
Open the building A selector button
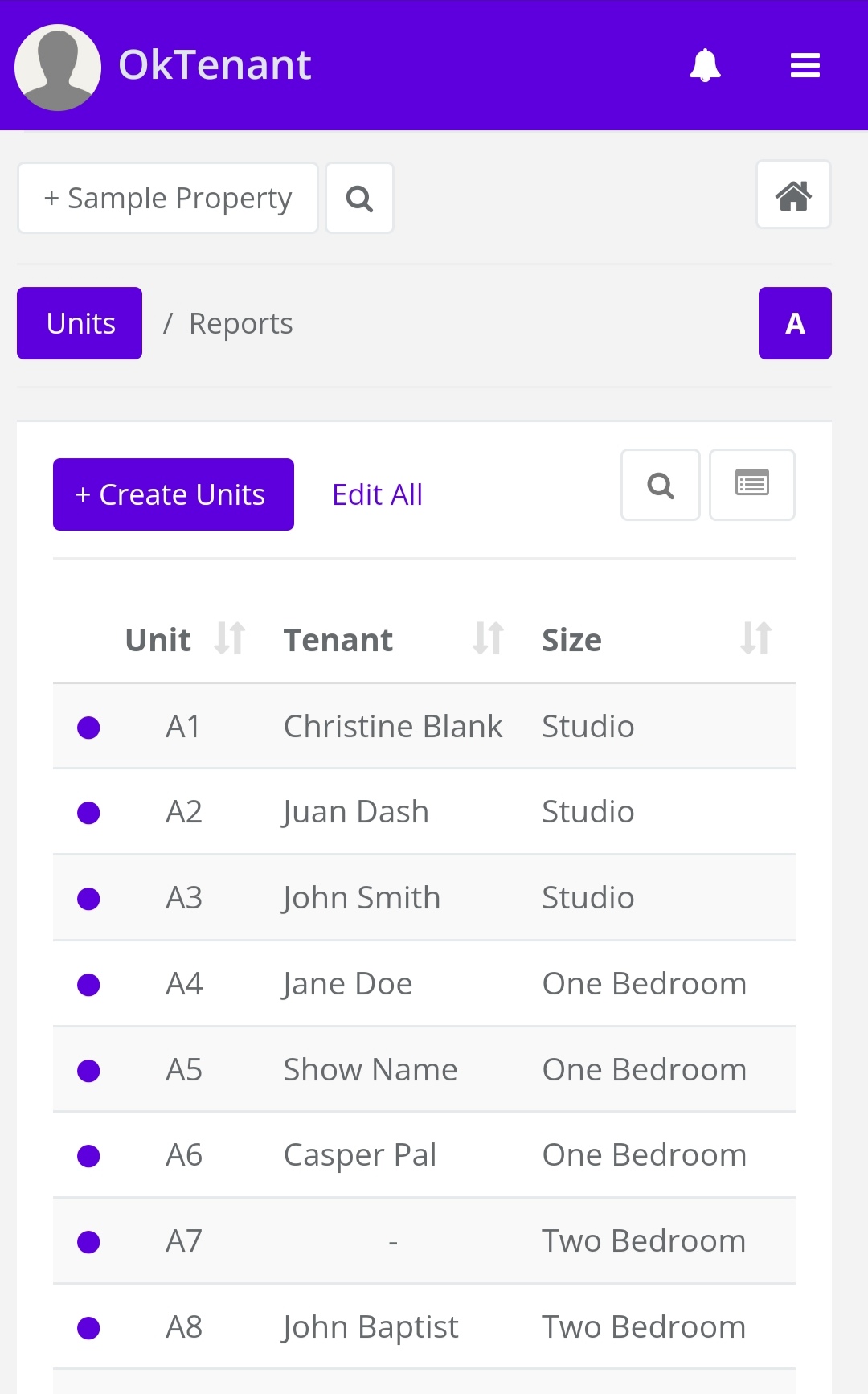click(794, 323)
